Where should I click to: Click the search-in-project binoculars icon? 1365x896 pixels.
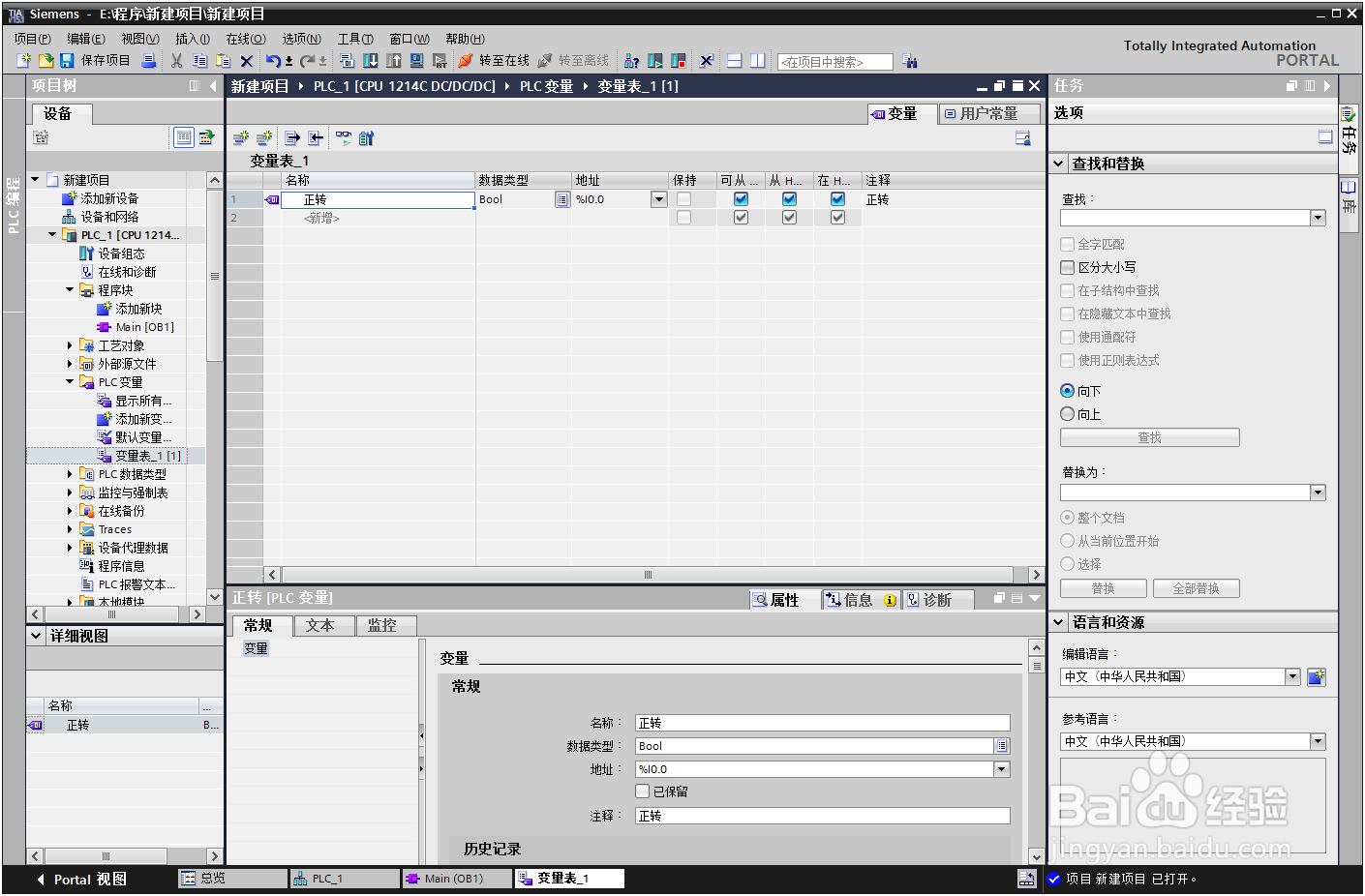(x=910, y=61)
